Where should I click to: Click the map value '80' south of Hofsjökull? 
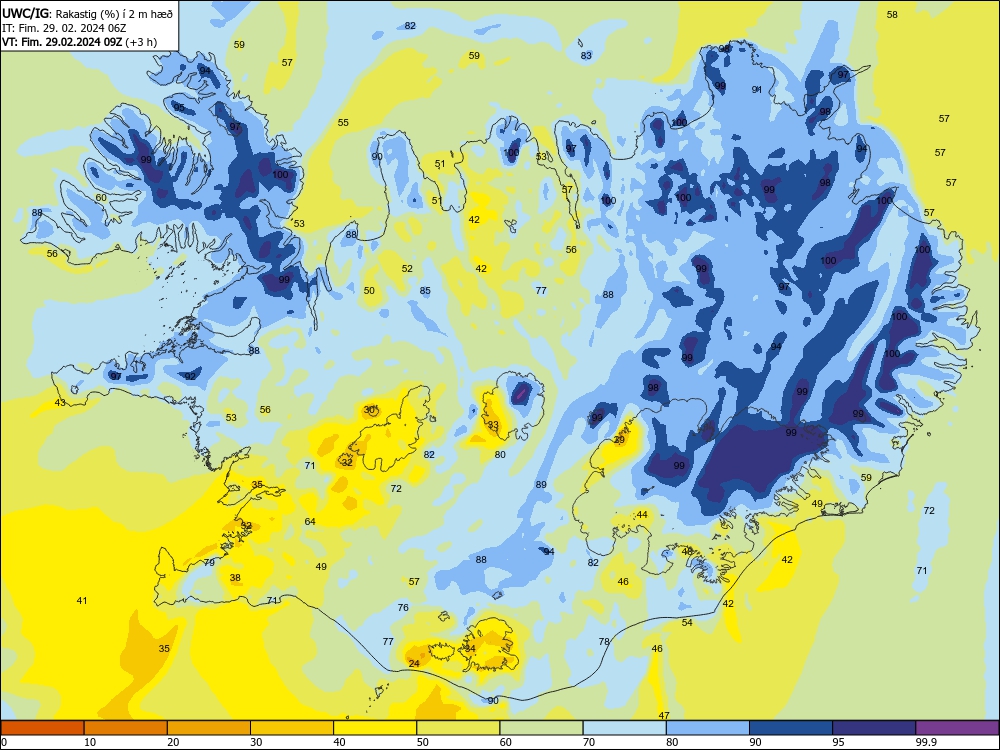click(x=500, y=455)
